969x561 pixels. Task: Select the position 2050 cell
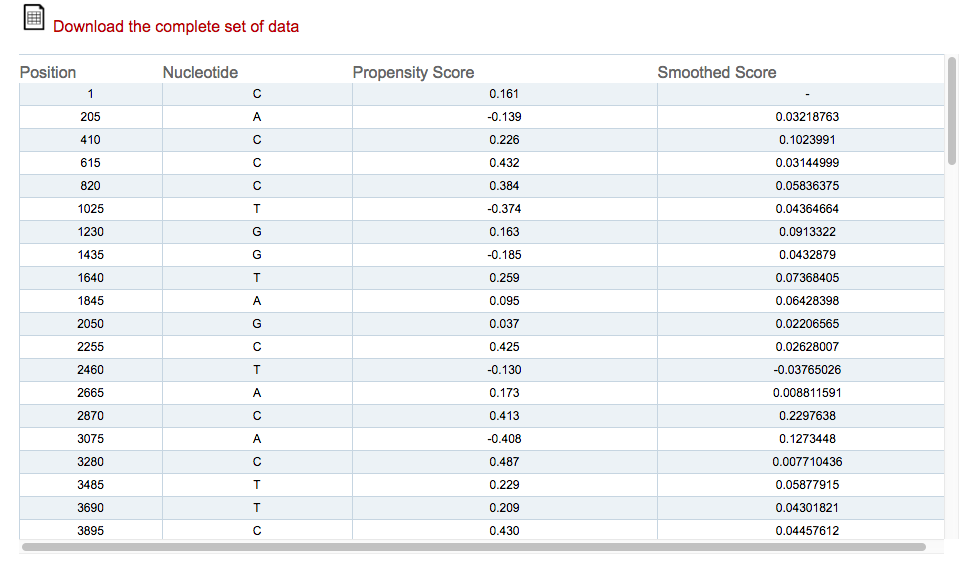point(90,324)
